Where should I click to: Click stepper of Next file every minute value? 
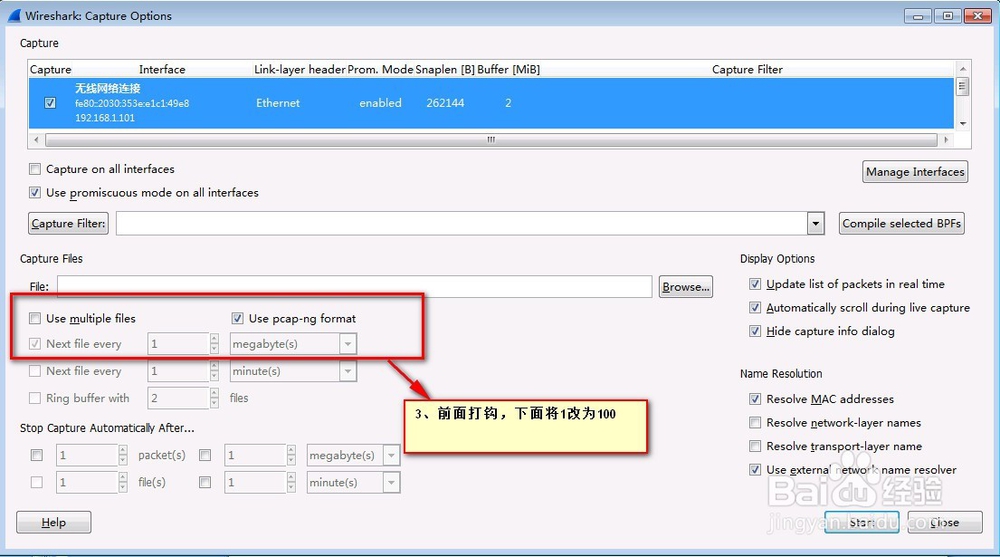pyautogui.click(x=214, y=371)
